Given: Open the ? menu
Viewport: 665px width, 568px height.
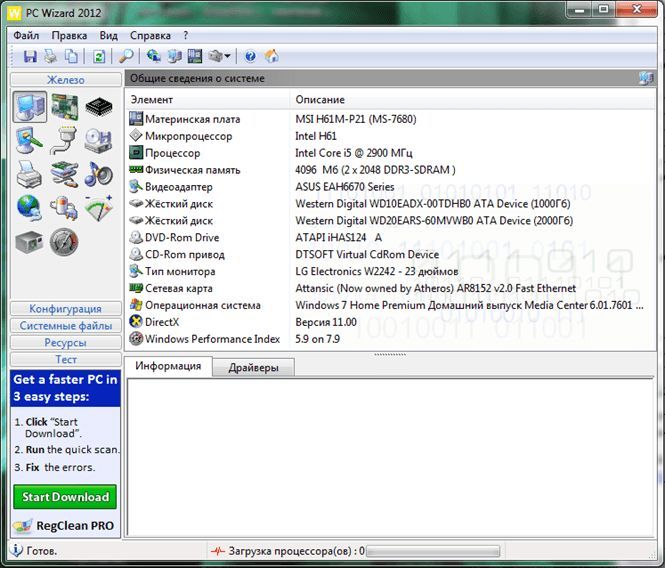Looking at the screenshot, I should click(186, 35).
